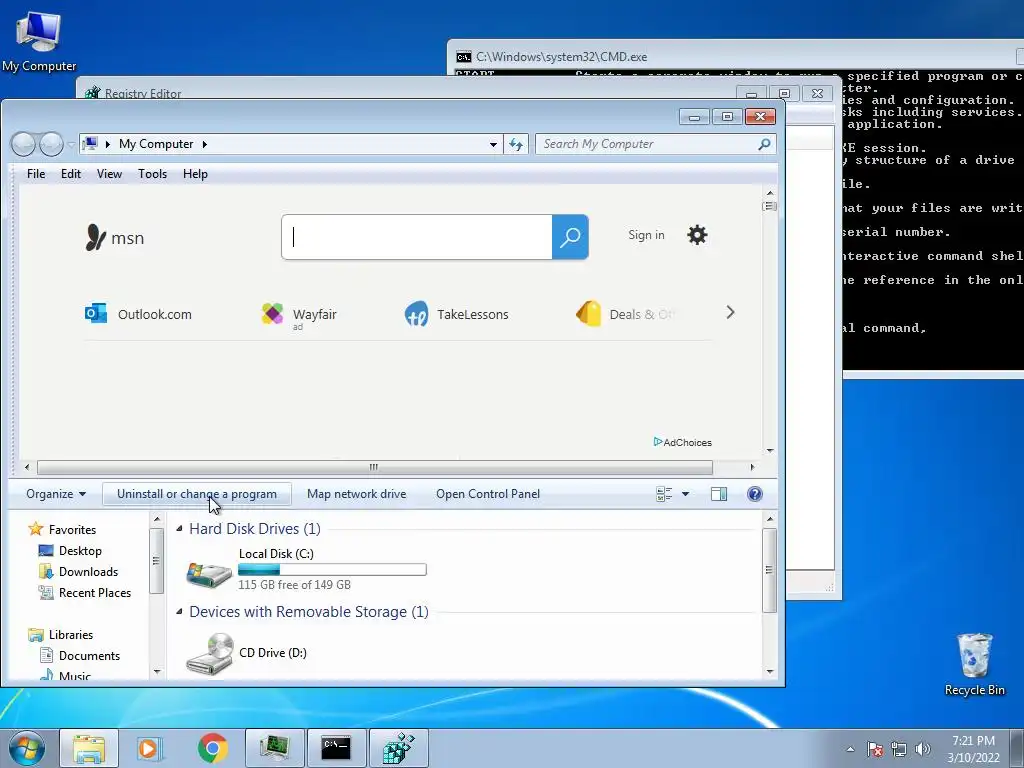Screen dimensions: 1024x768
Task: Open My Computer desktop icon
Action: coord(39,42)
